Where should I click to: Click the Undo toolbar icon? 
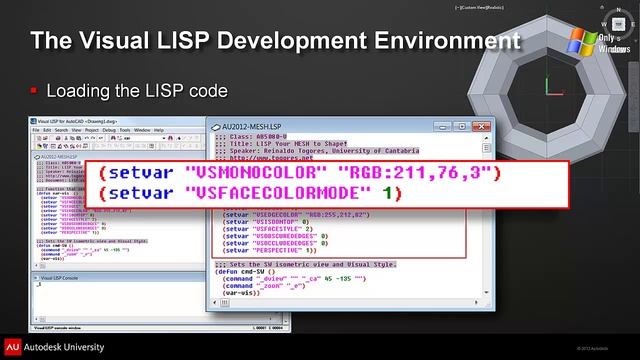pyautogui.click(x=87, y=138)
